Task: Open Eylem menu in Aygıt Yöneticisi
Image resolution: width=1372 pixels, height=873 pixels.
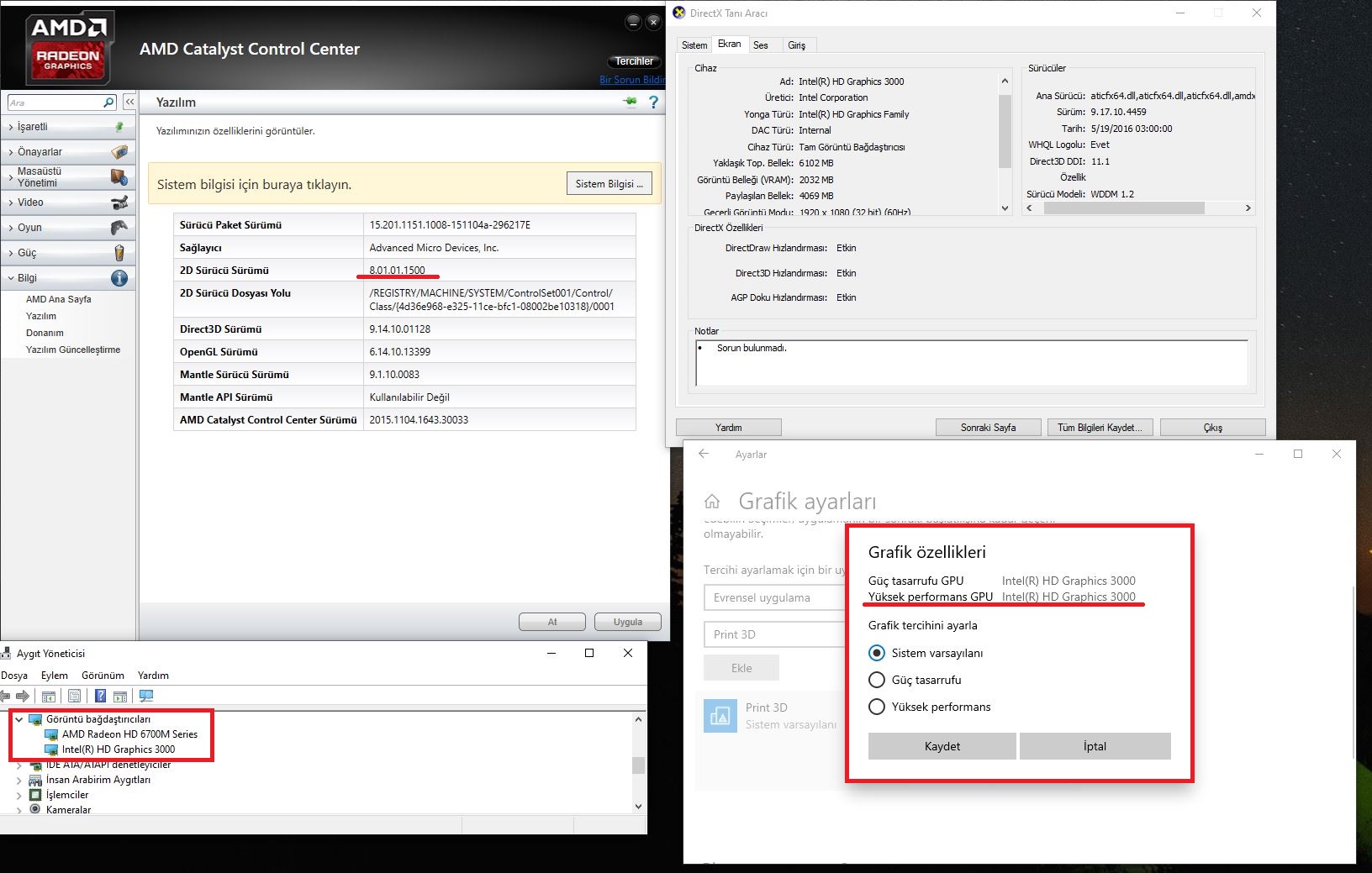Action: [x=55, y=676]
